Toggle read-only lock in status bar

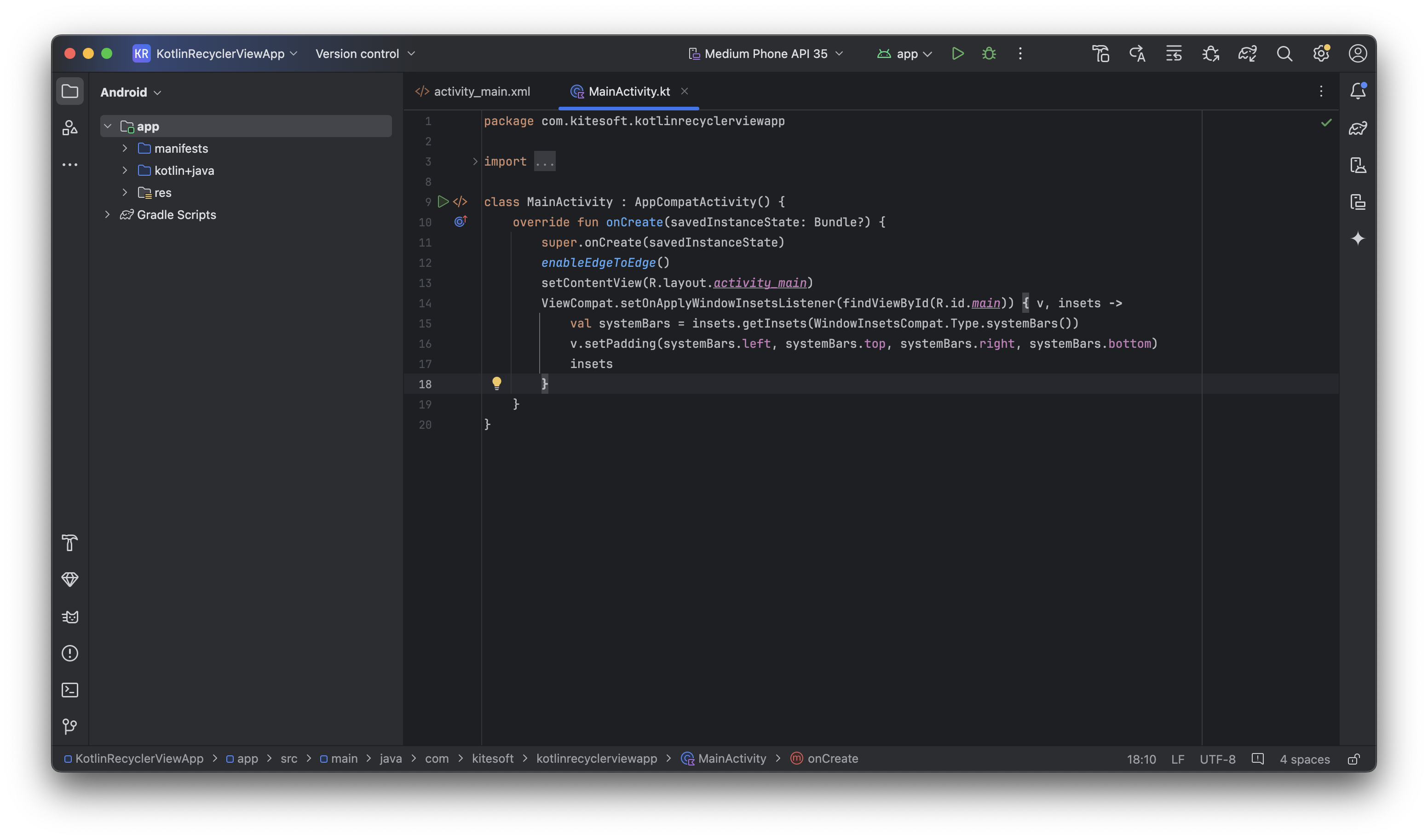pos(1354,759)
